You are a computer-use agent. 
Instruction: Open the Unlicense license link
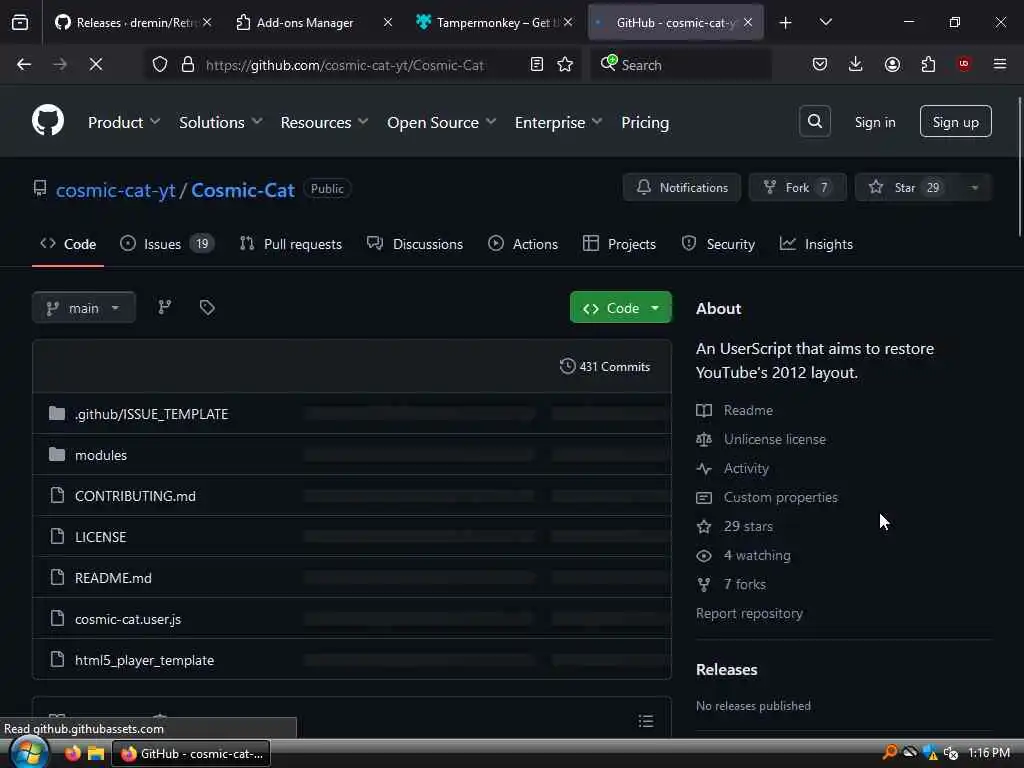point(775,440)
